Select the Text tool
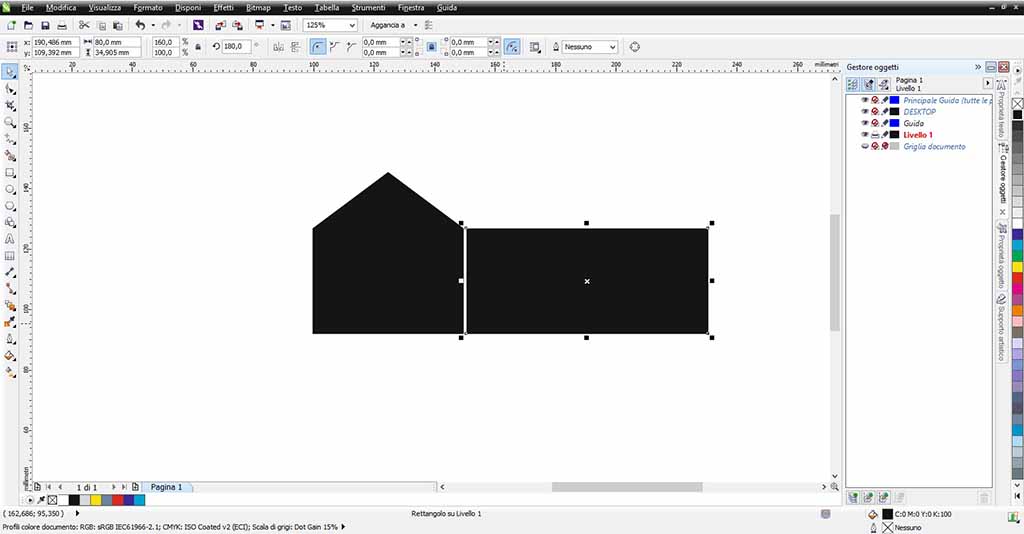Viewport: 1024px width, 534px height. (10, 239)
